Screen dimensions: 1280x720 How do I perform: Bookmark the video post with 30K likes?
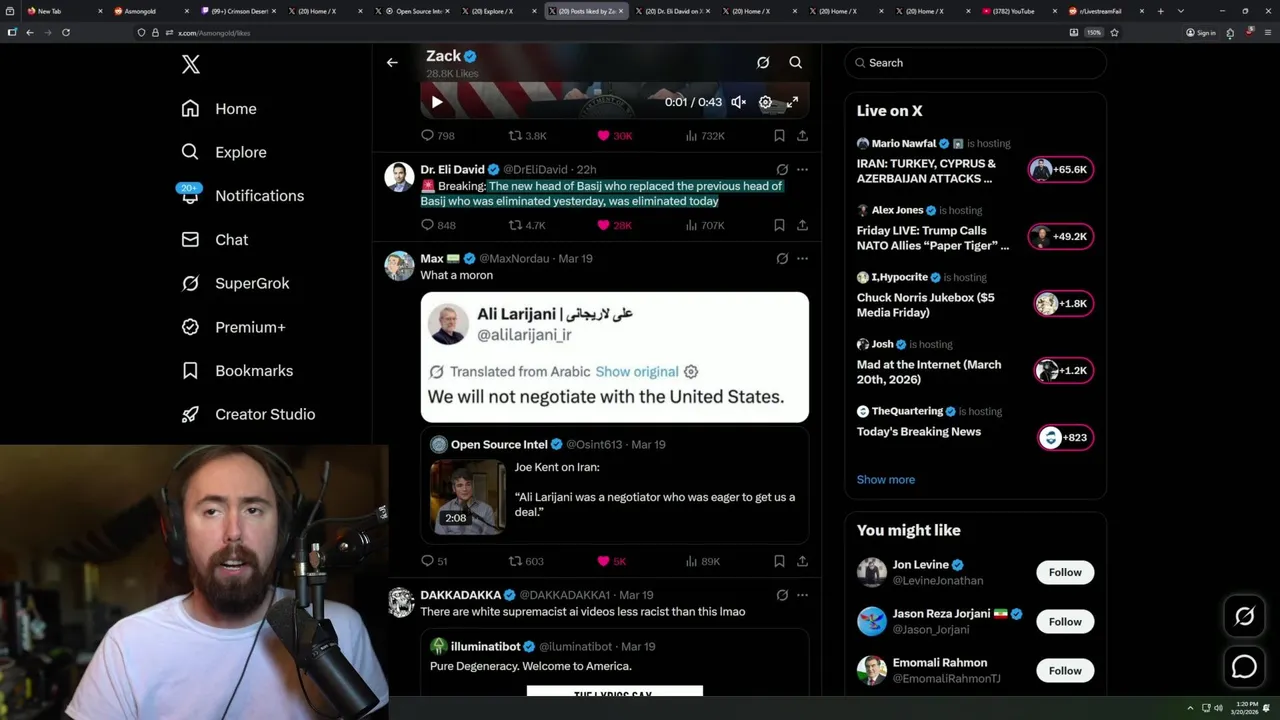pos(779,136)
